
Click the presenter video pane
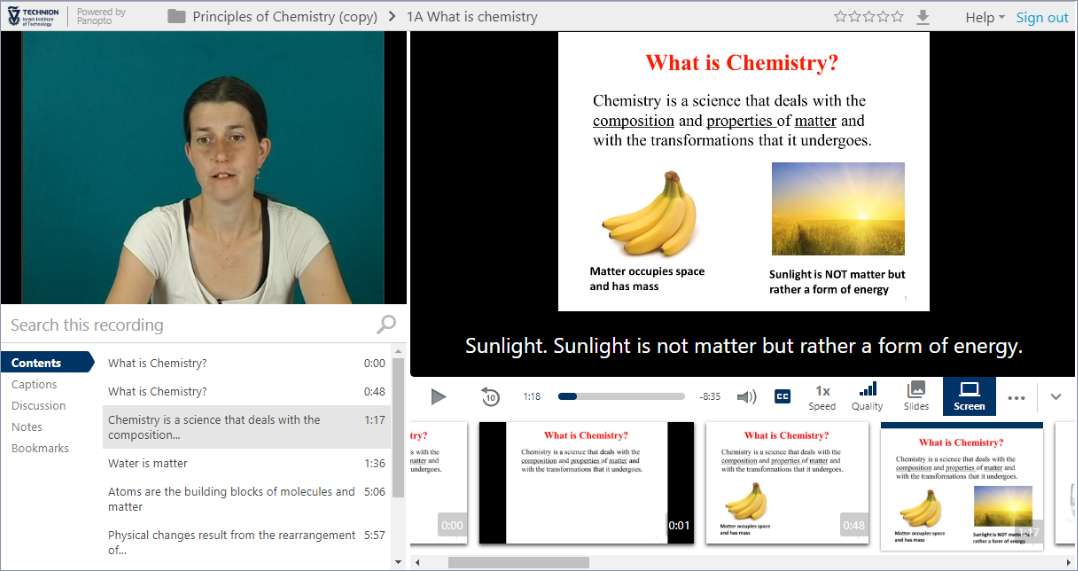tap(204, 167)
